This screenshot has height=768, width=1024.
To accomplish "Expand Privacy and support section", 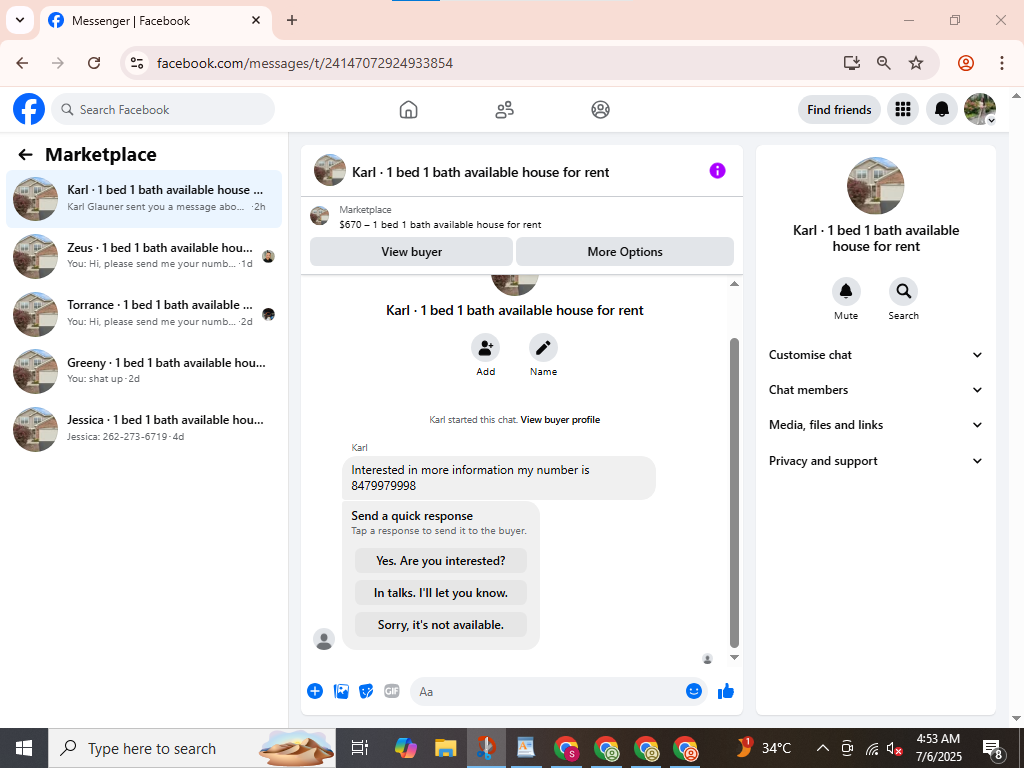I will 876,460.
